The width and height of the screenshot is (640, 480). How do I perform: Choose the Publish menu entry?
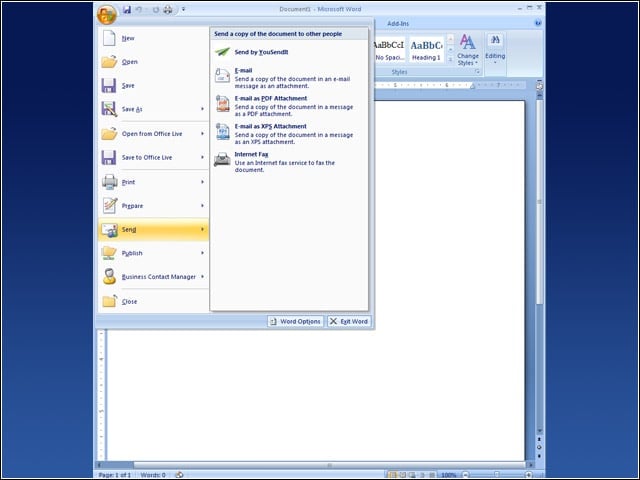click(x=153, y=253)
